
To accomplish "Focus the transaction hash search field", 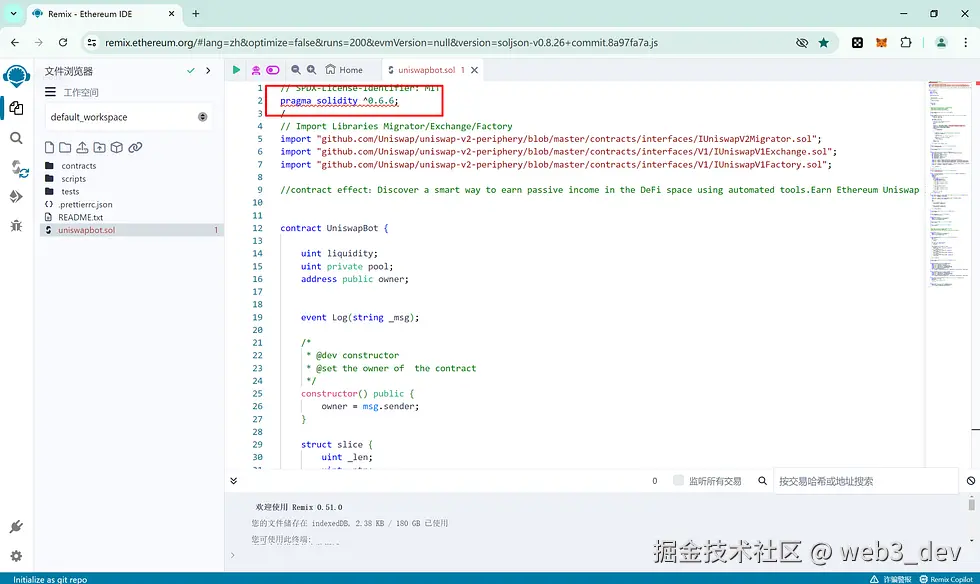I will [866, 481].
